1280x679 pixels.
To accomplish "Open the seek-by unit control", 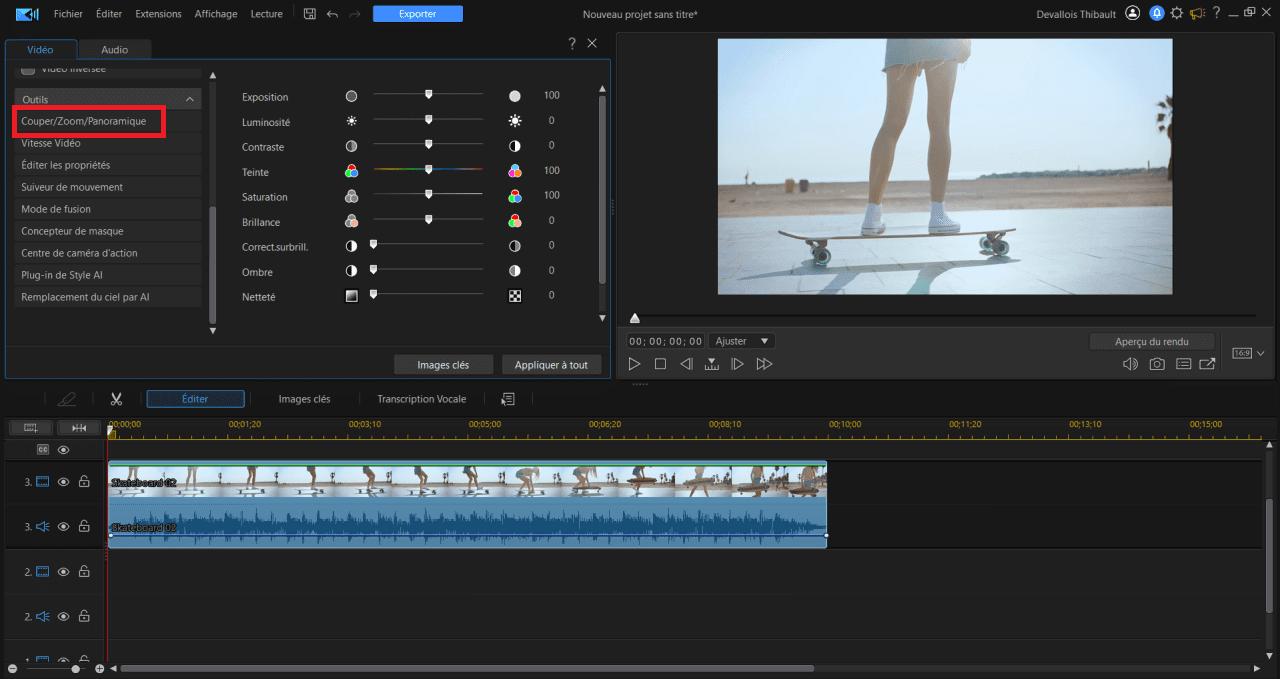I will pos(711,364).
